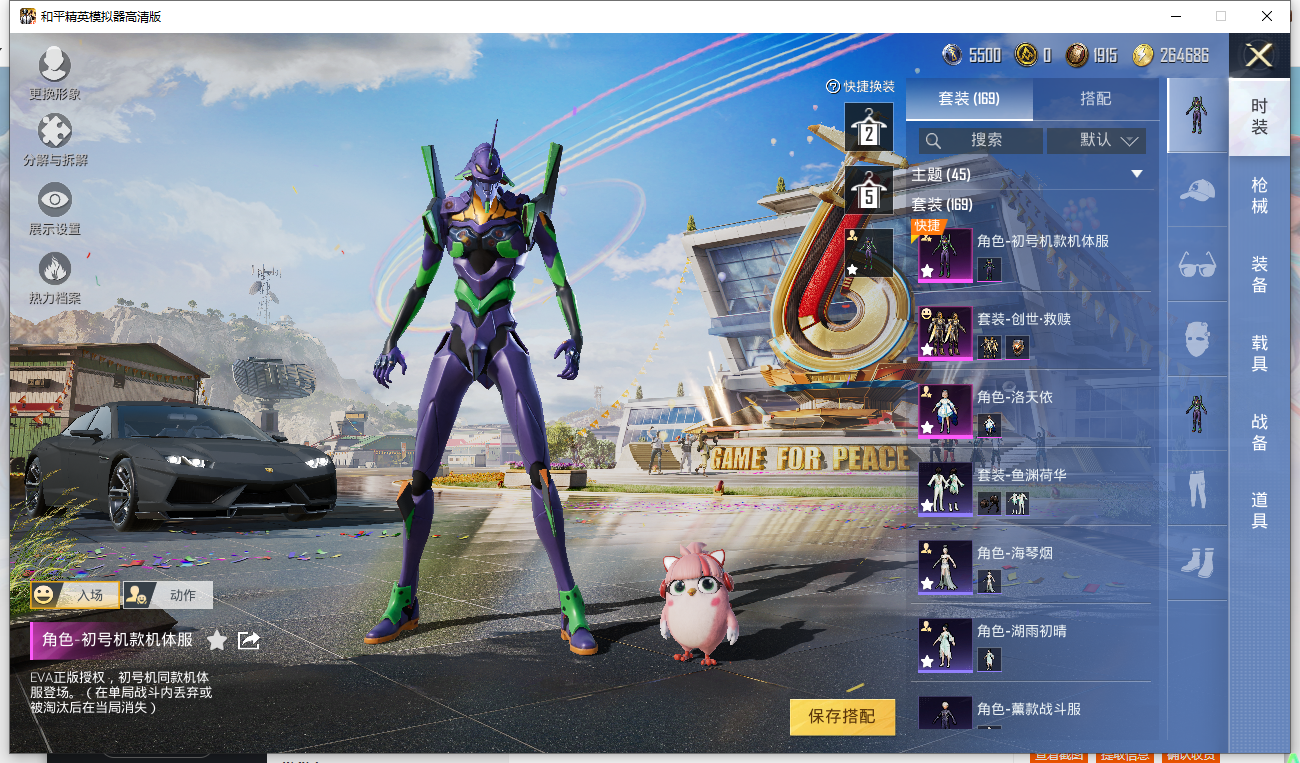This screenshot has height=763, width=1300.
Task: Toggle 展示设置 eye icon
Action: pos(55,201)
